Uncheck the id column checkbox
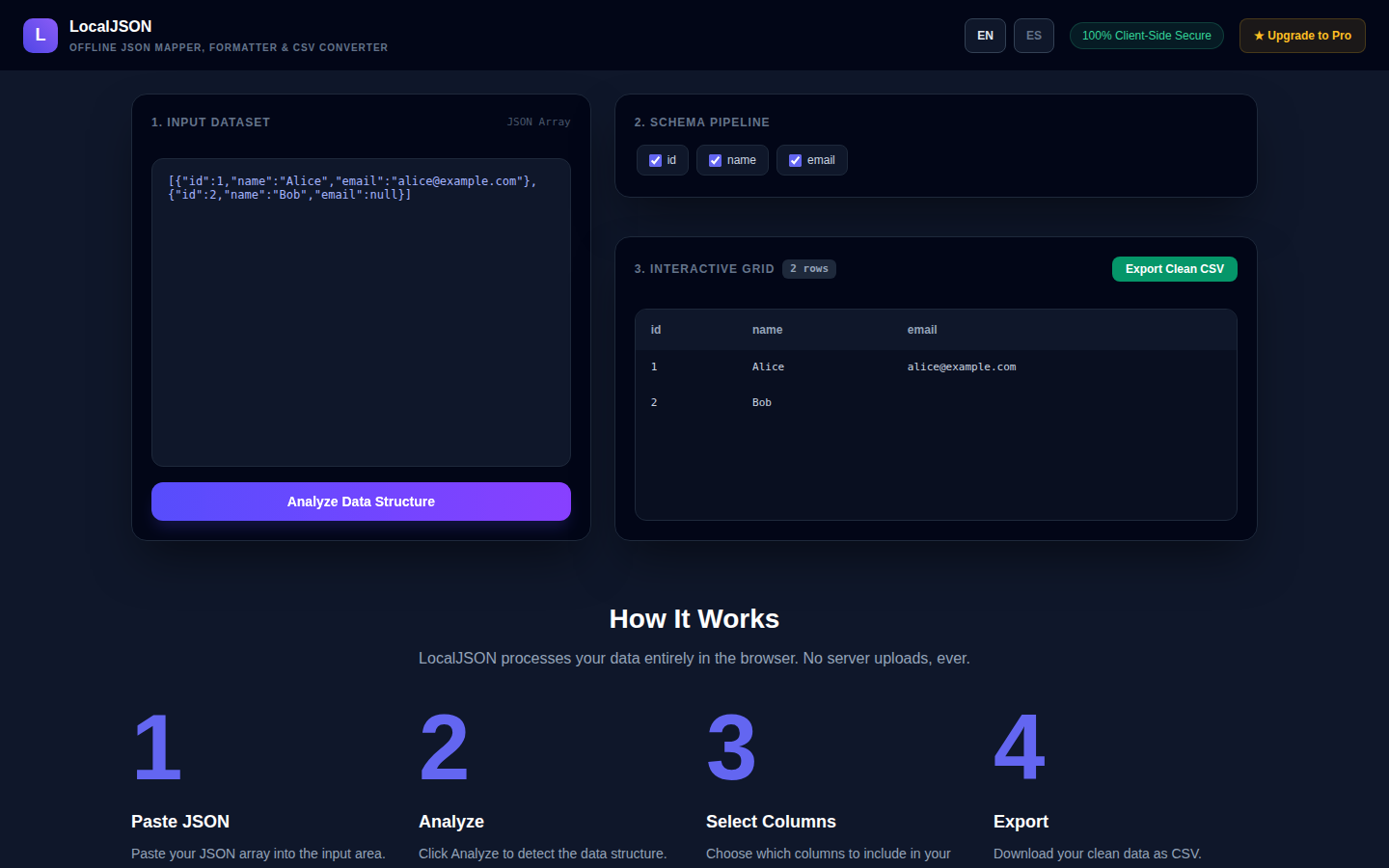The height and width of the screenshot is (868, 1389). [x=656, y=161]
